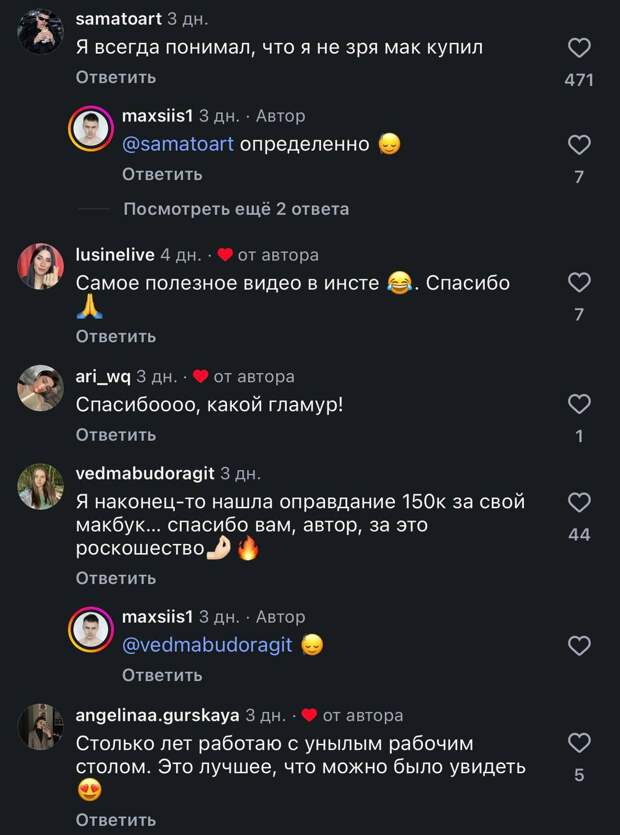Open maxsiis1 author avatar in first reply
The height and width of the screenshot is (835, 620).
tap(90, 128)
